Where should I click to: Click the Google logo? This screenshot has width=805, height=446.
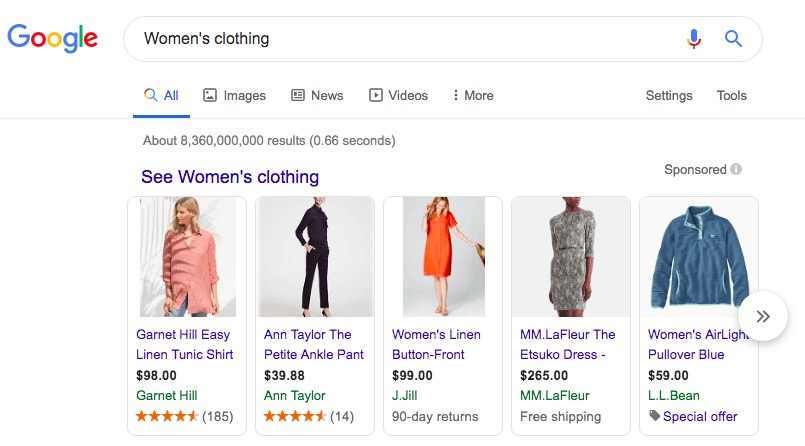click(52, 38)
